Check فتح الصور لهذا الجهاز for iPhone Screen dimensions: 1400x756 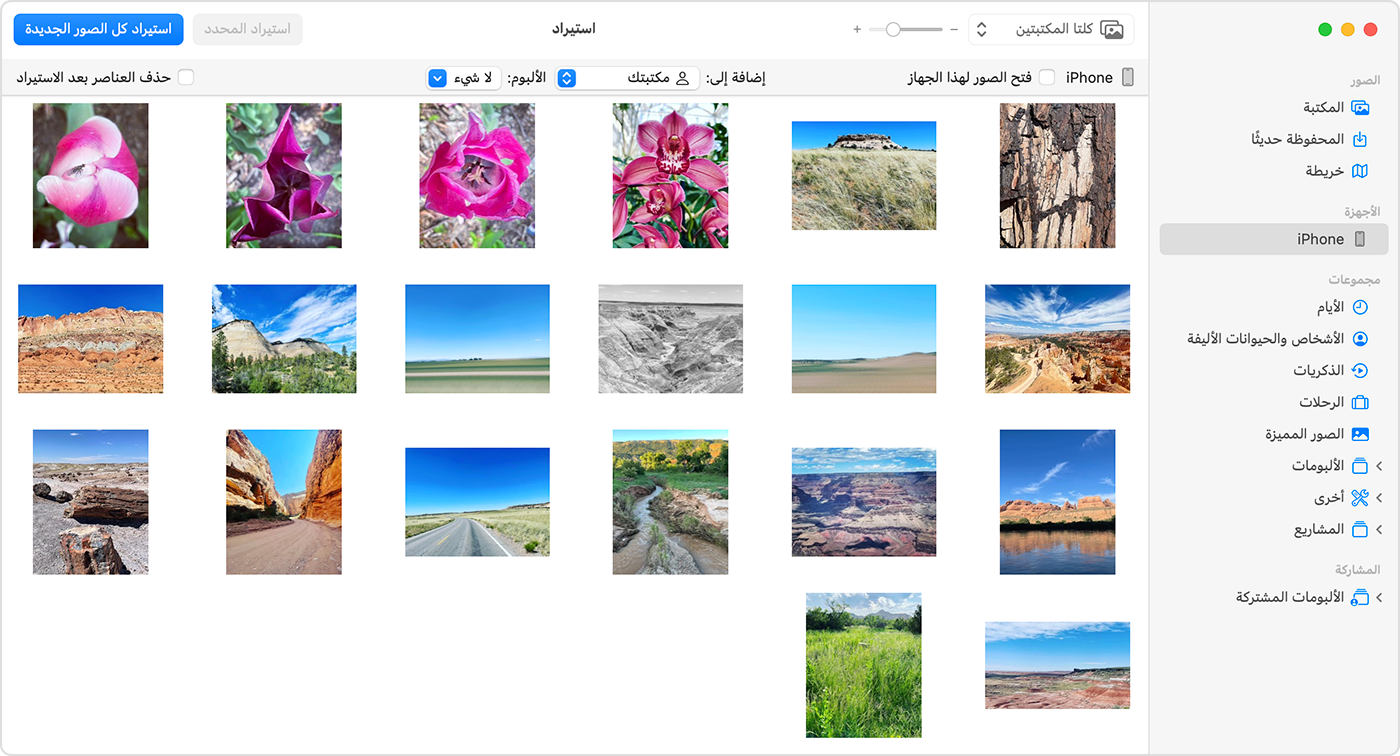click(x=1048, y=76)
